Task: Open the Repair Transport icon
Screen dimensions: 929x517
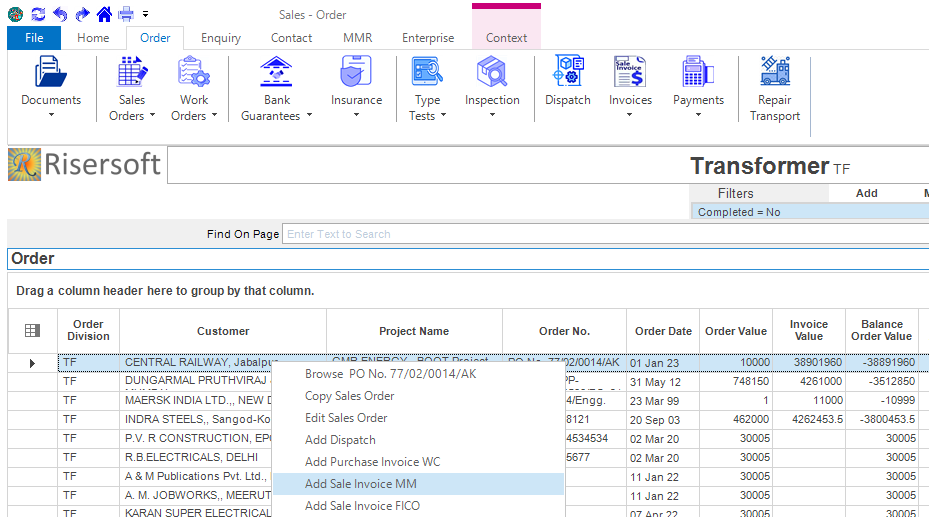Action: [774, 73]
